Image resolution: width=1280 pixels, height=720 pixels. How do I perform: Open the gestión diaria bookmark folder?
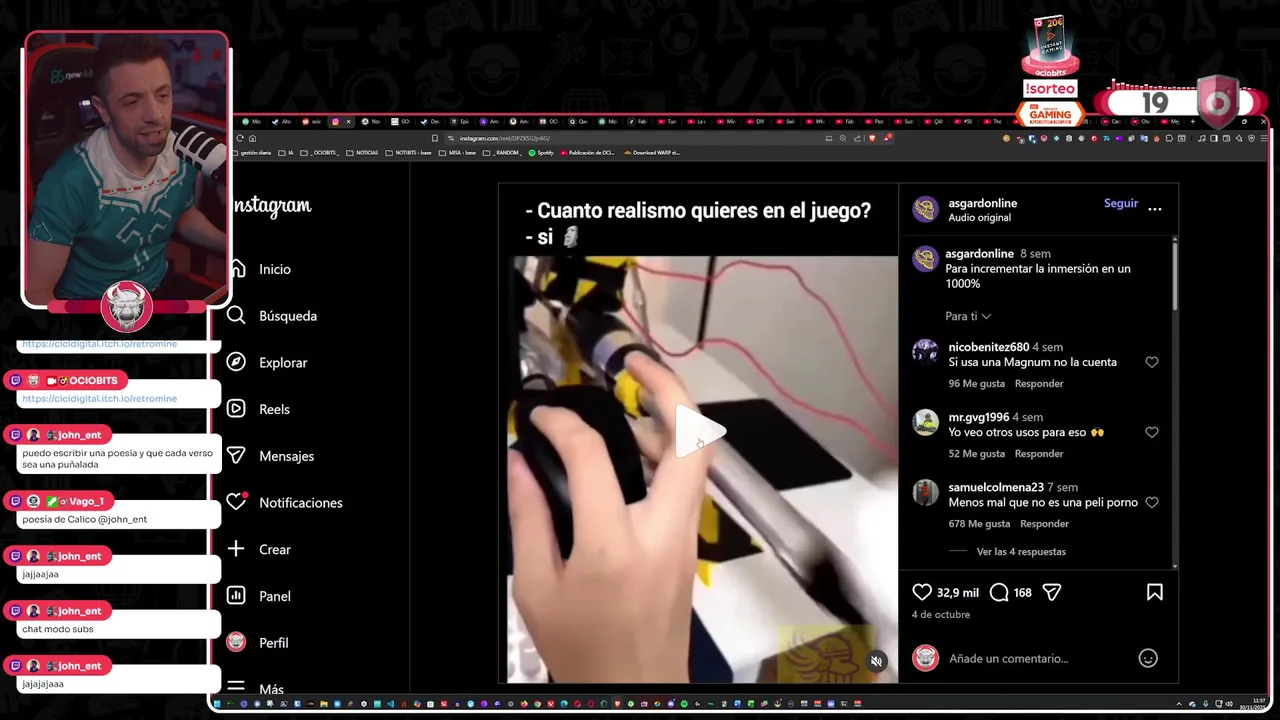[x=254, y=153]
